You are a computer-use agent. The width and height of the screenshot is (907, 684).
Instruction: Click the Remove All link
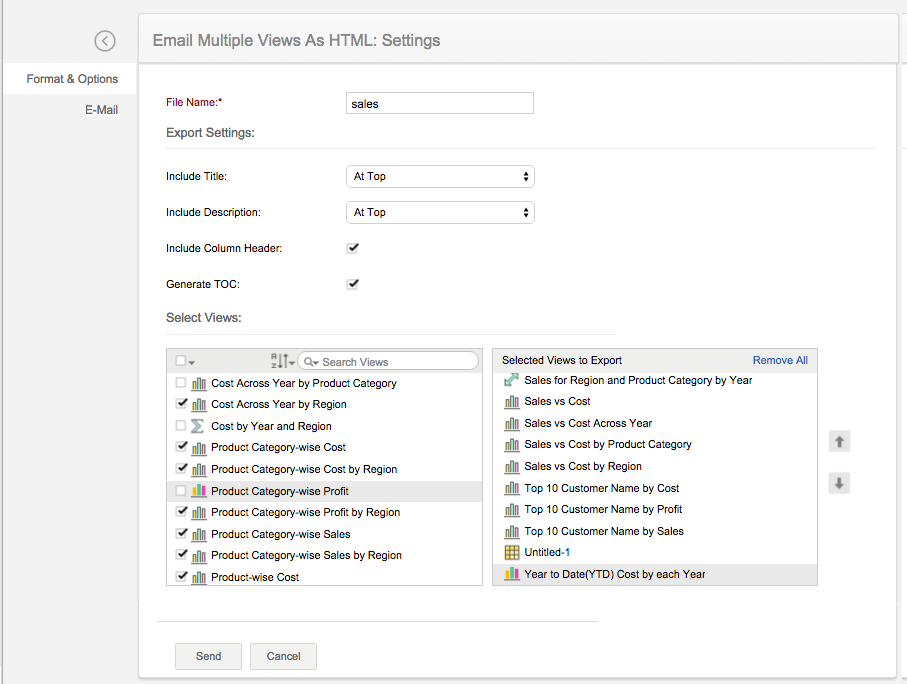click(x=780, y=360)
